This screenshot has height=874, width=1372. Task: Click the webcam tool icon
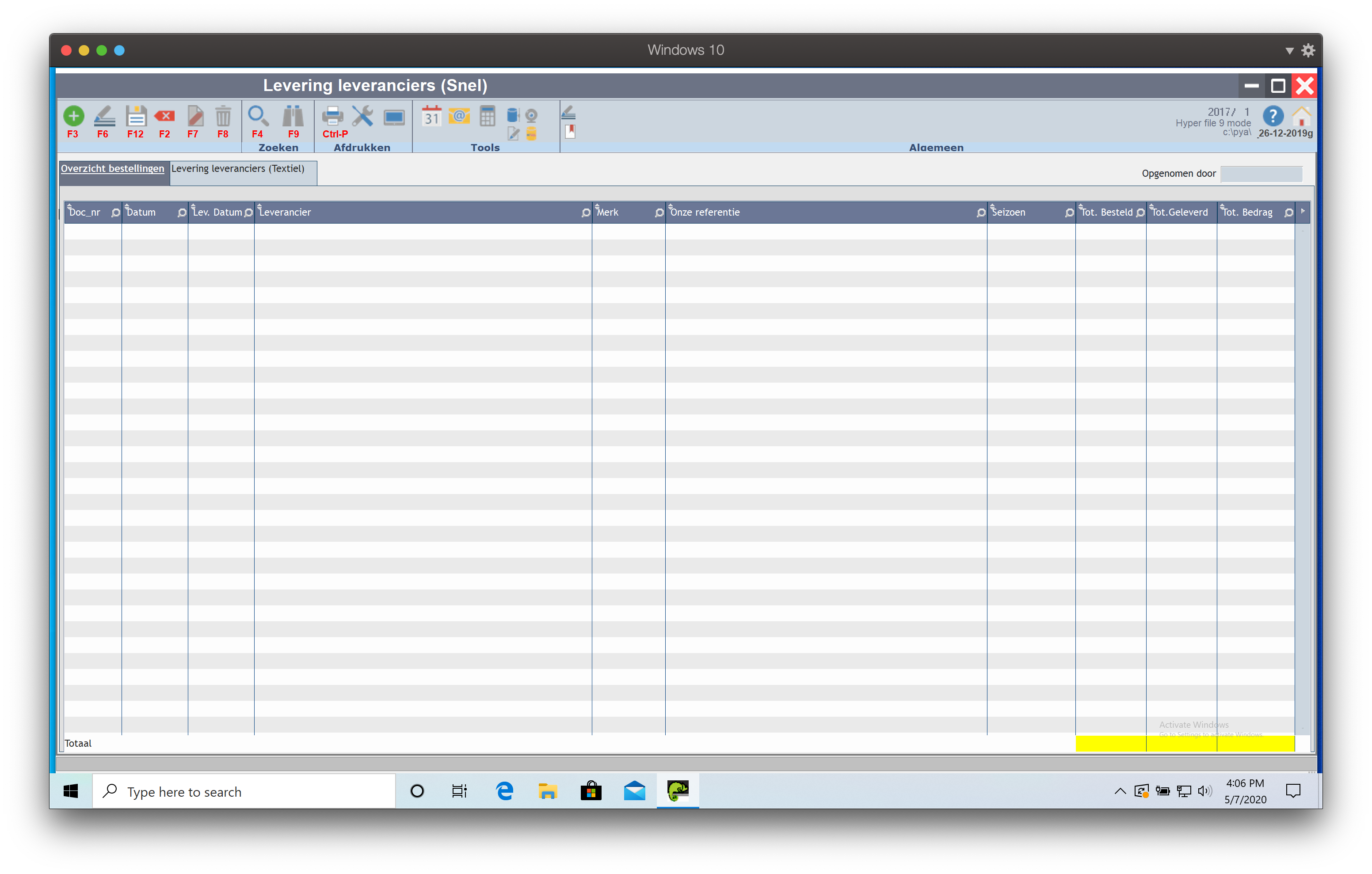point(531,116)
